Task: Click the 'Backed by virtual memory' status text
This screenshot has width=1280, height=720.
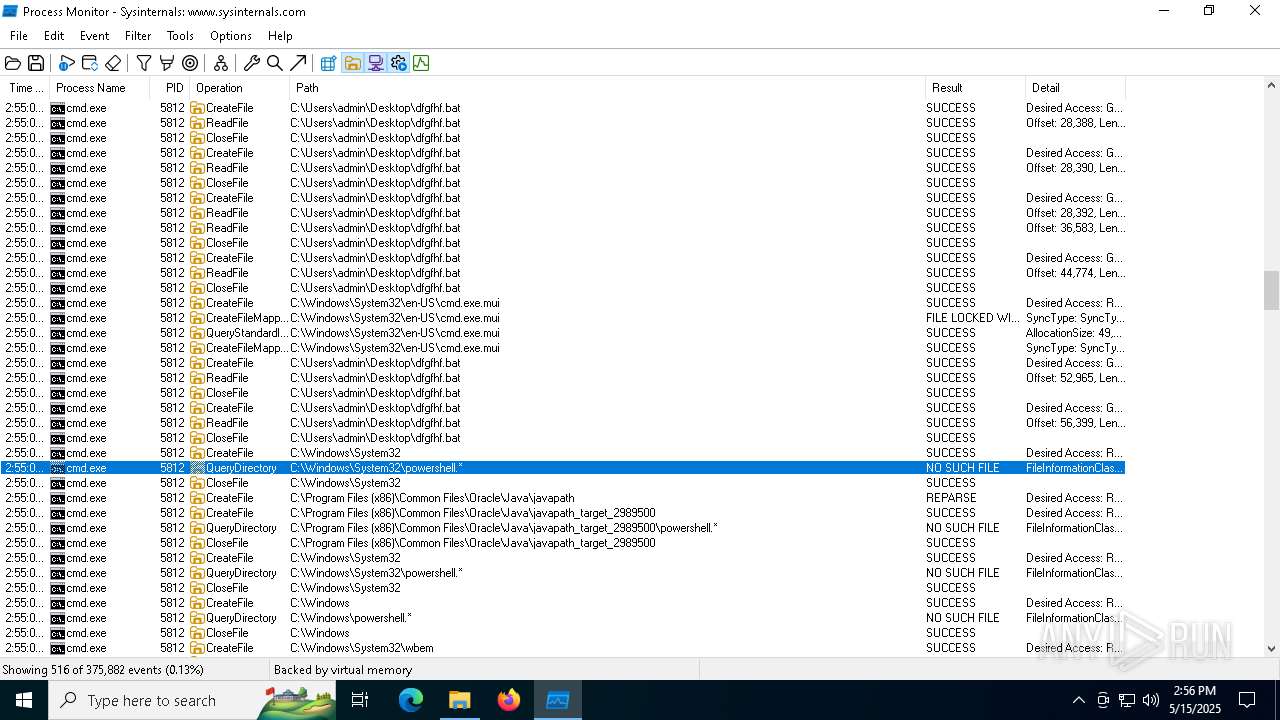Action: coord(343,670)
